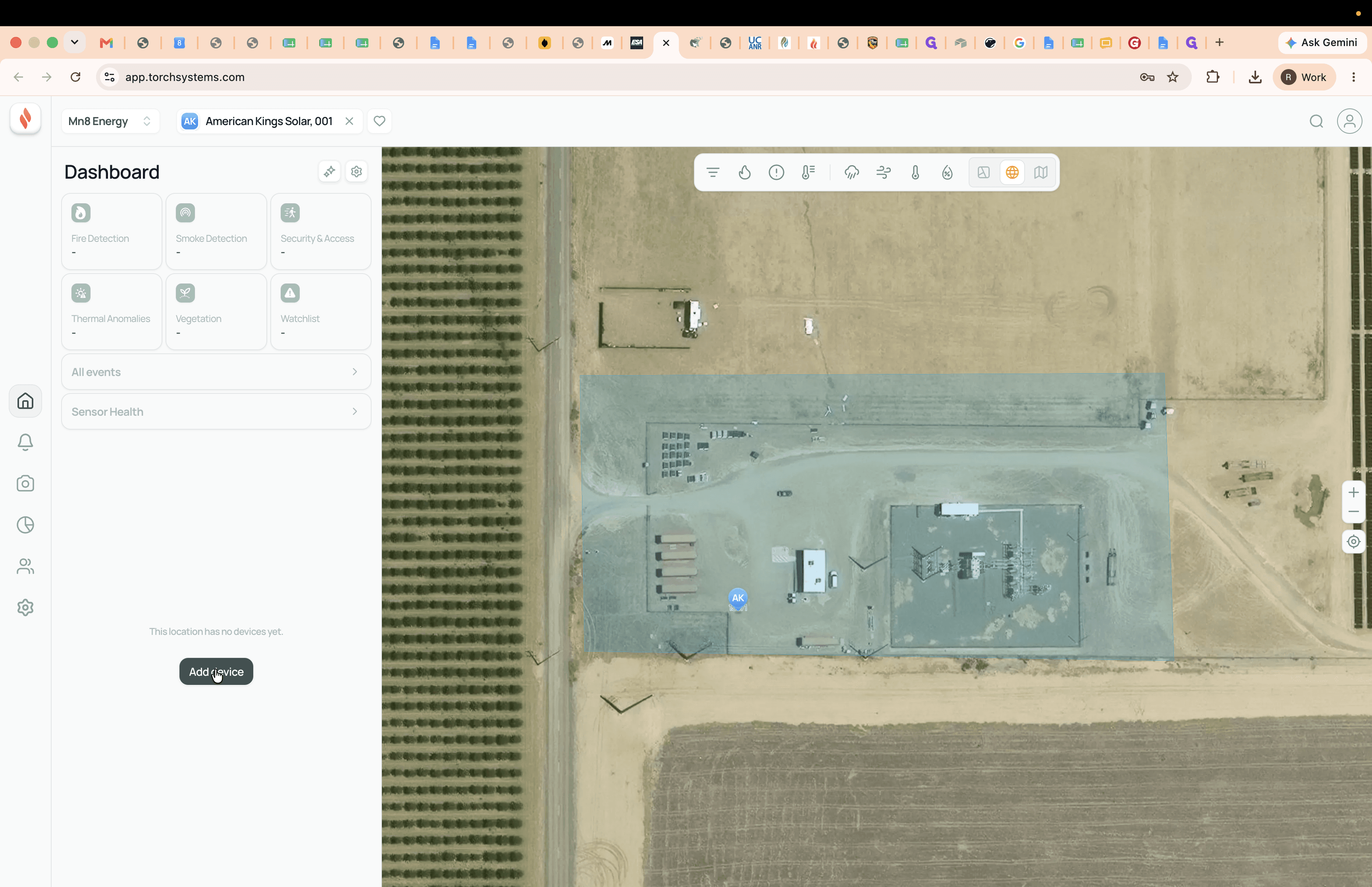Toggle the alert exclamation layer icon
Image resolution: width=1372 pixels, height=887 pixels.
pyautogui.click(x=776, y=172)
